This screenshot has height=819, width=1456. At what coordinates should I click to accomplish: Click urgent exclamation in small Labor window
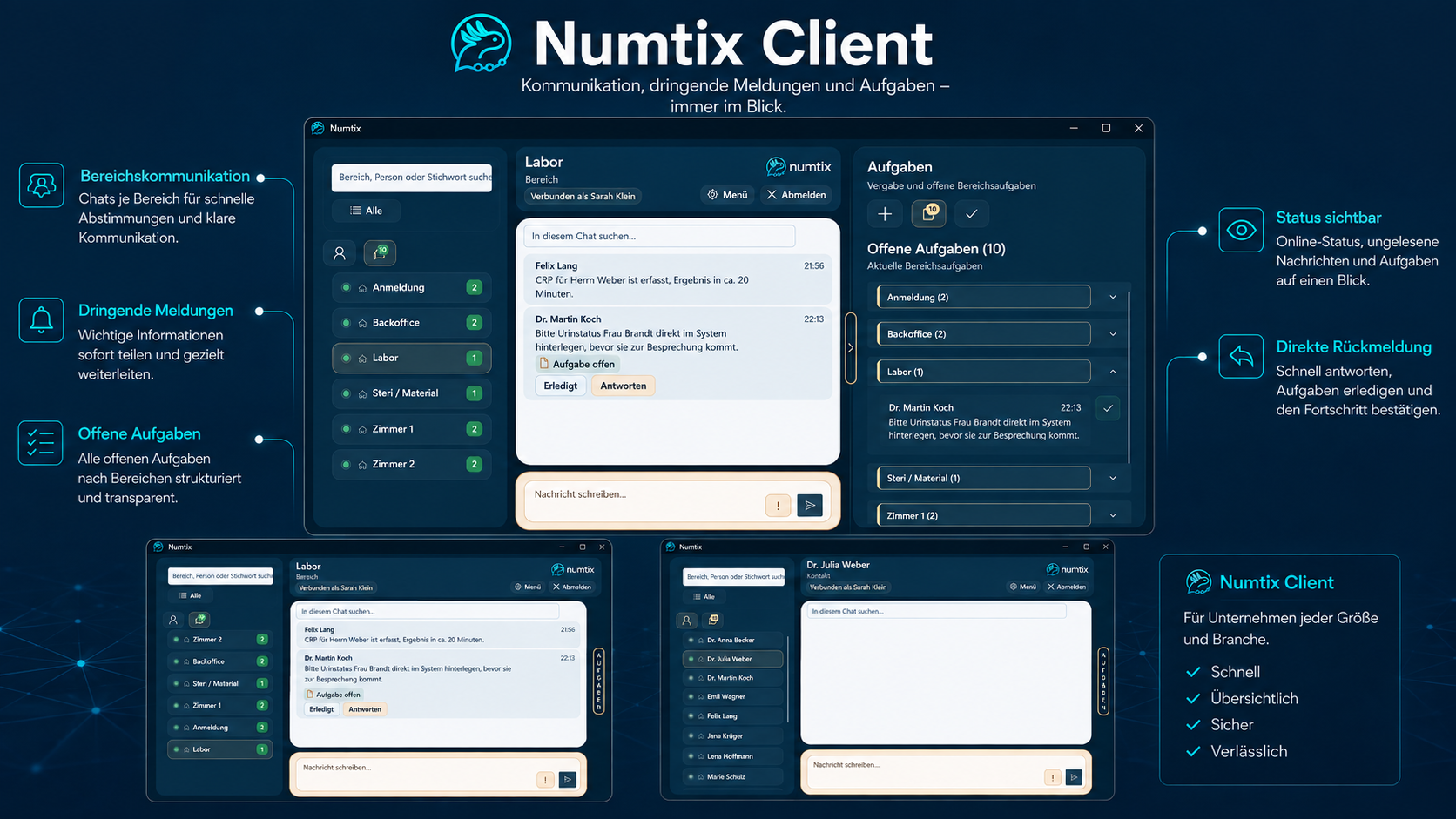point(545,779)
